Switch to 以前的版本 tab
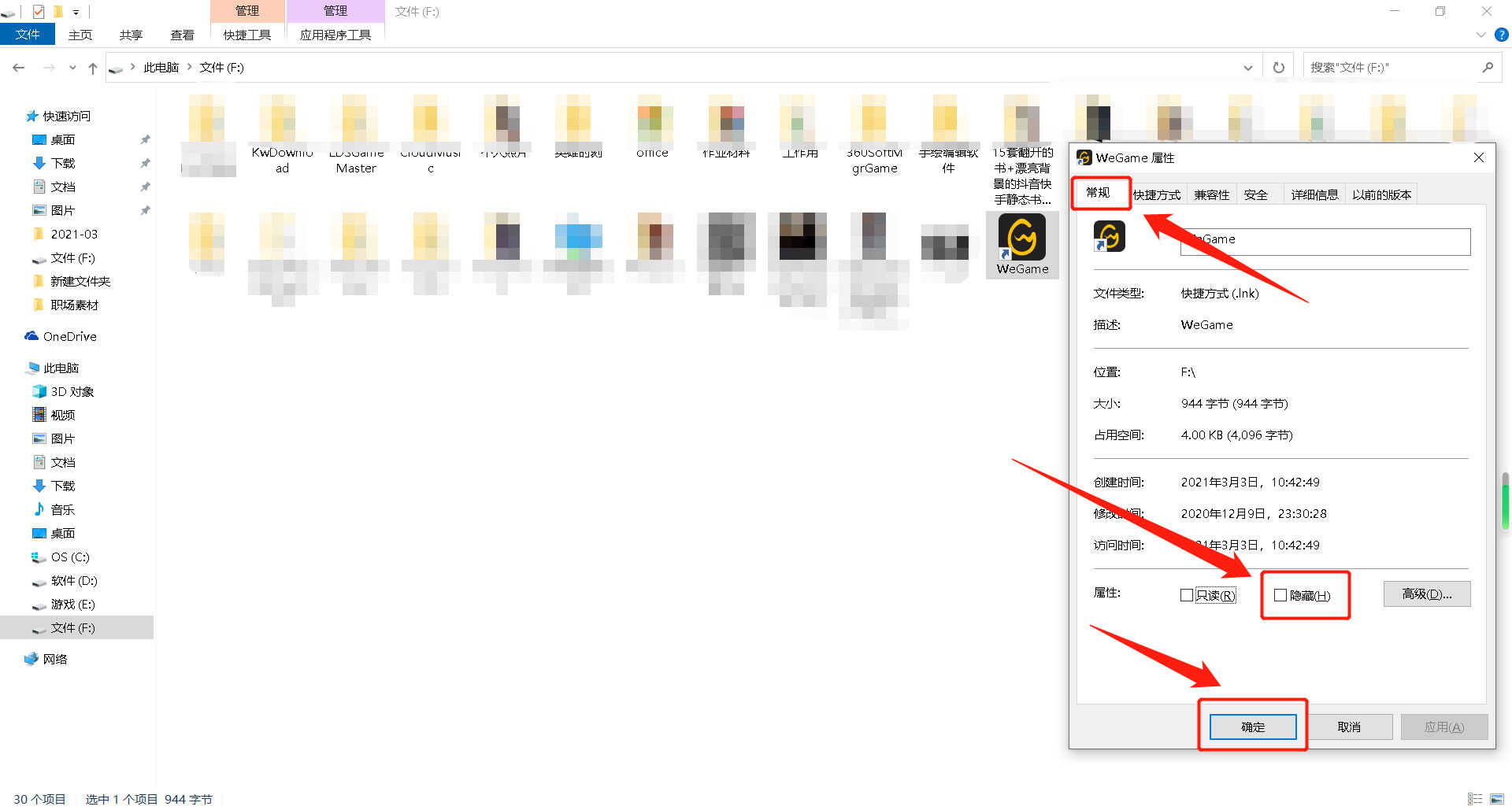Screen dimensions: 1512x810 click(x=1381, y=194)
